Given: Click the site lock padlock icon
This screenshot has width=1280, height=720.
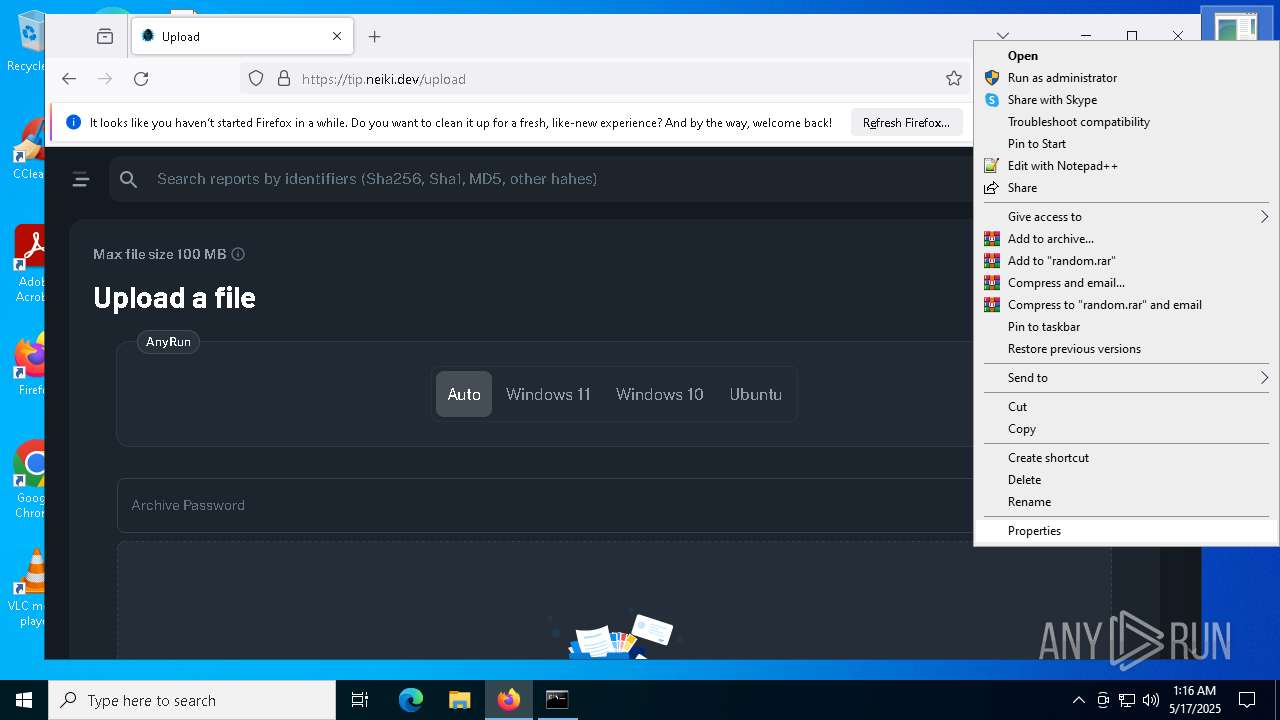Looking at the screenshot, I should point(283,78).
